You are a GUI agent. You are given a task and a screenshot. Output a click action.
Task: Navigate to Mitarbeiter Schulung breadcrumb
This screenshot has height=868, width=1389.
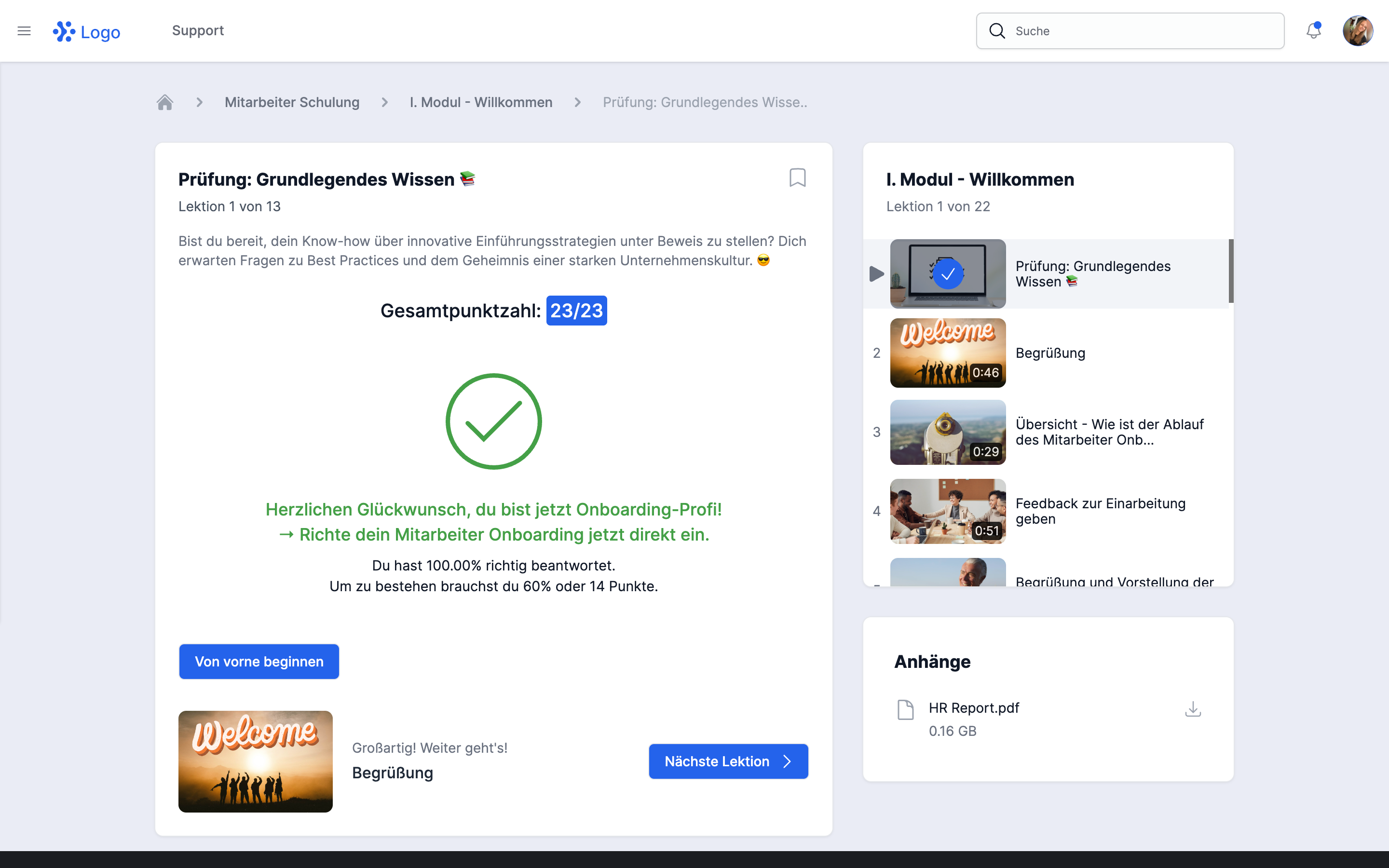292,102
